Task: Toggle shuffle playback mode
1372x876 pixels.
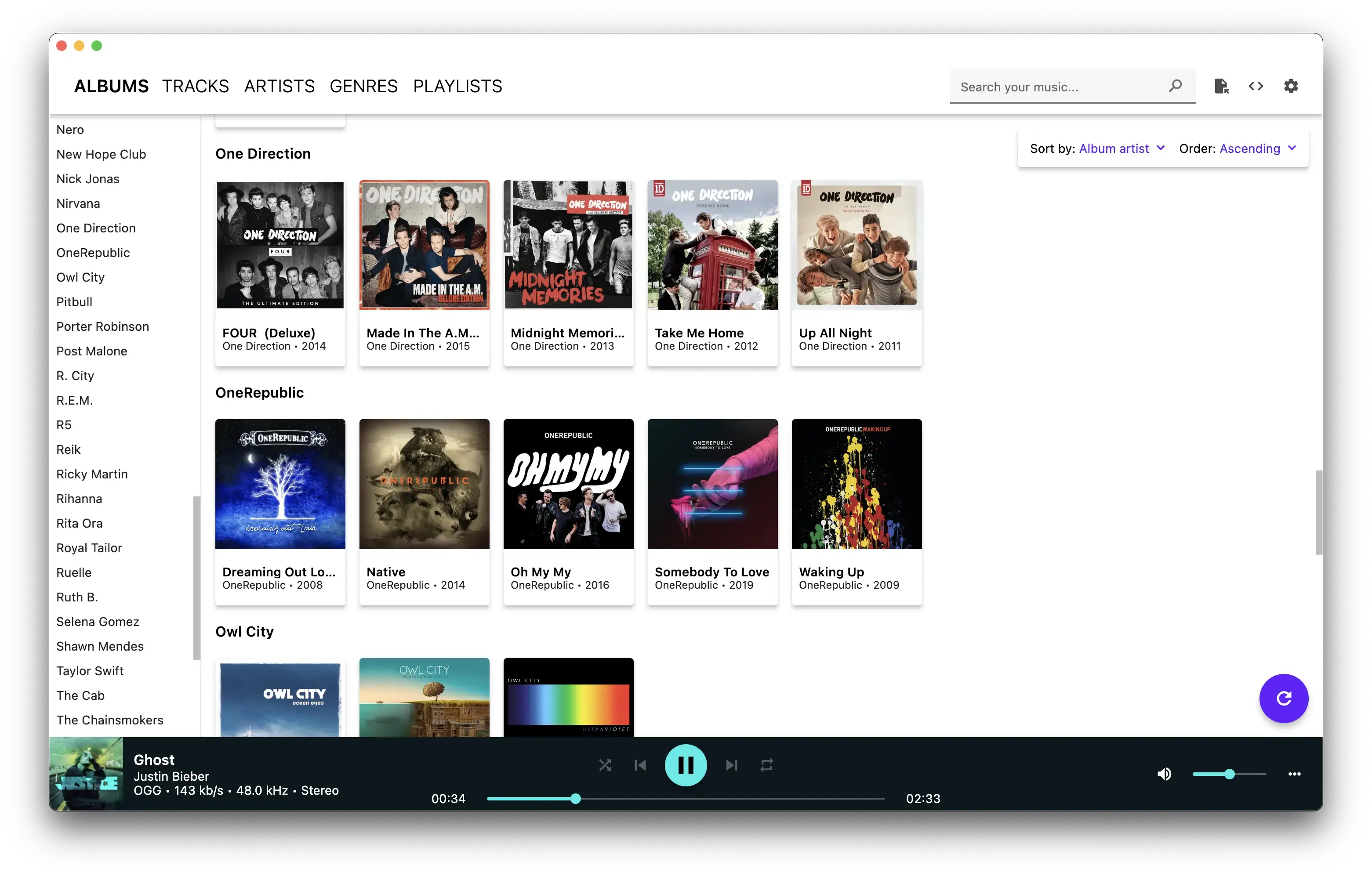Action: (605, 765)
